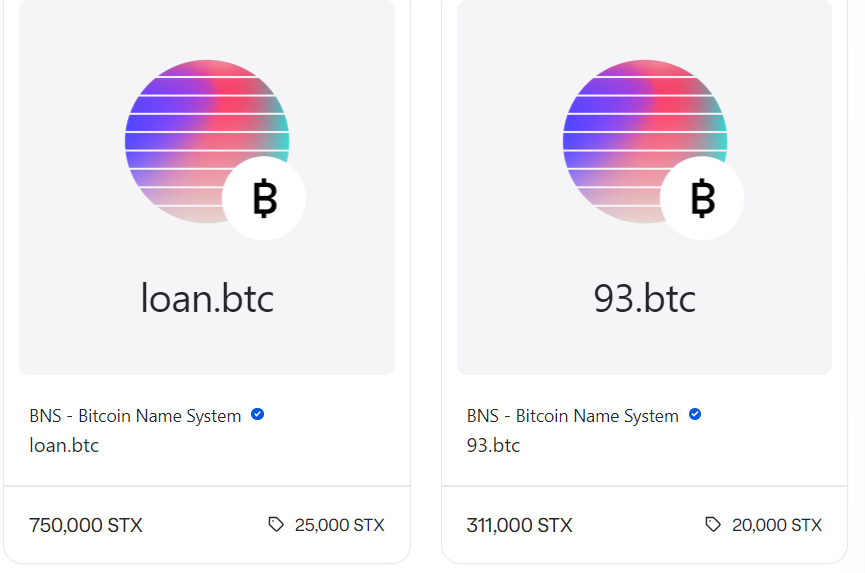
Task: Open the BNS collection link above loan.btc
Action: click(135, 416)
